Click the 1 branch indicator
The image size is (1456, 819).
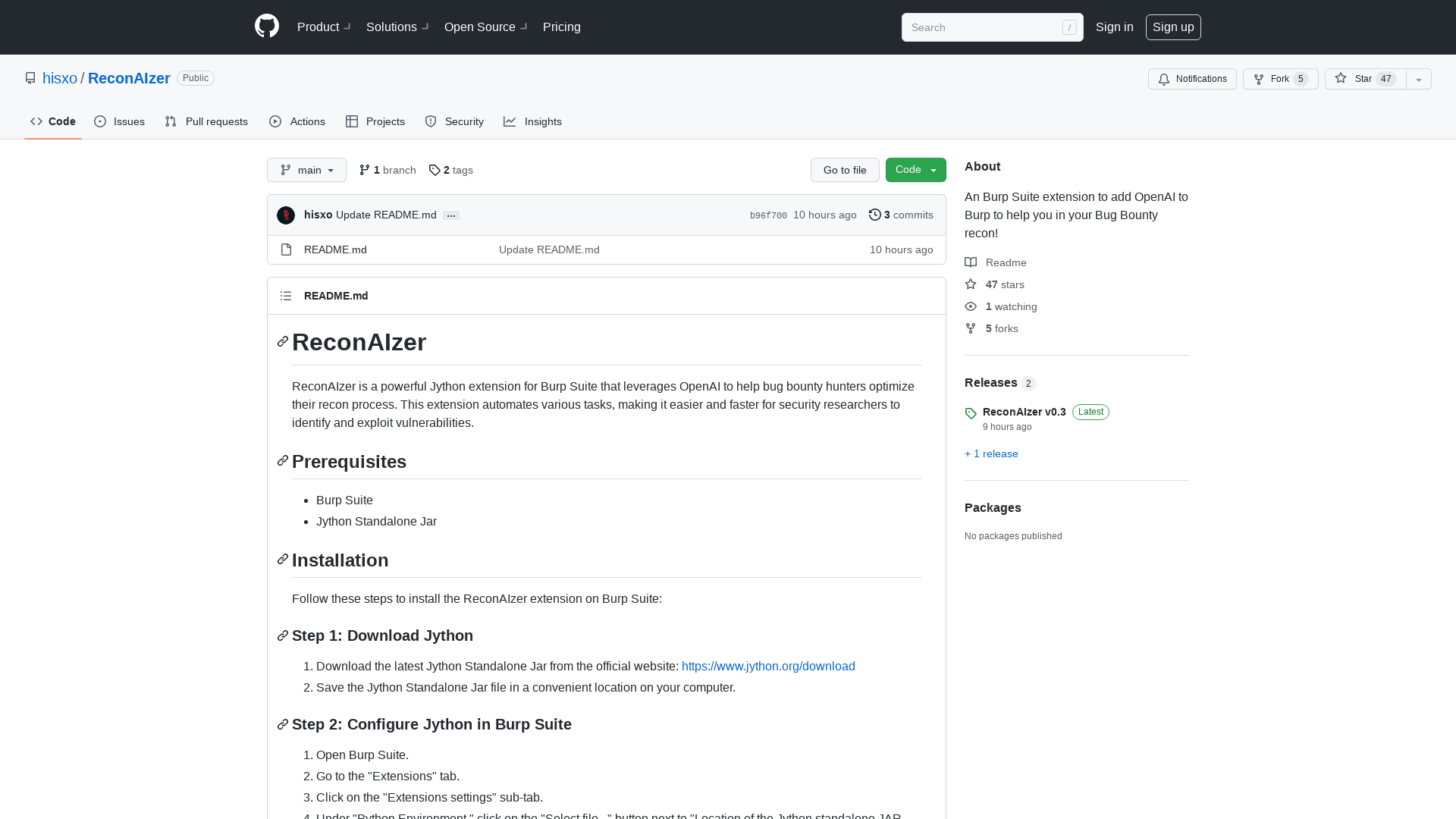point(387,169)
